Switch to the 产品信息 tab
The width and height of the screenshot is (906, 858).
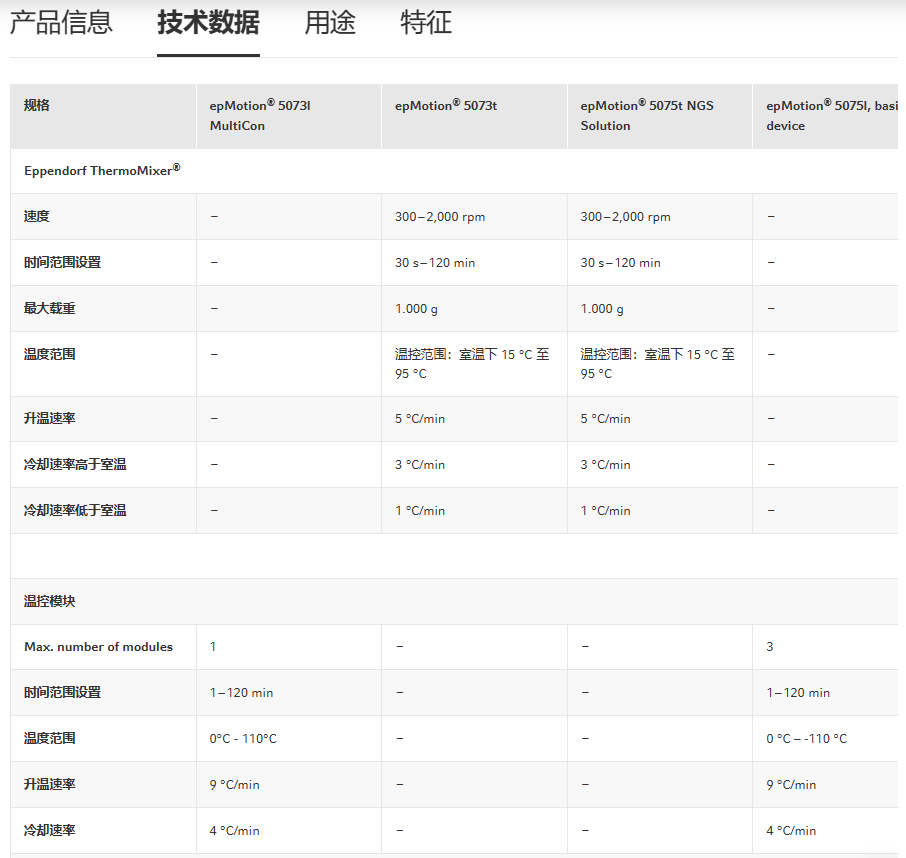[x=61, y=23]
